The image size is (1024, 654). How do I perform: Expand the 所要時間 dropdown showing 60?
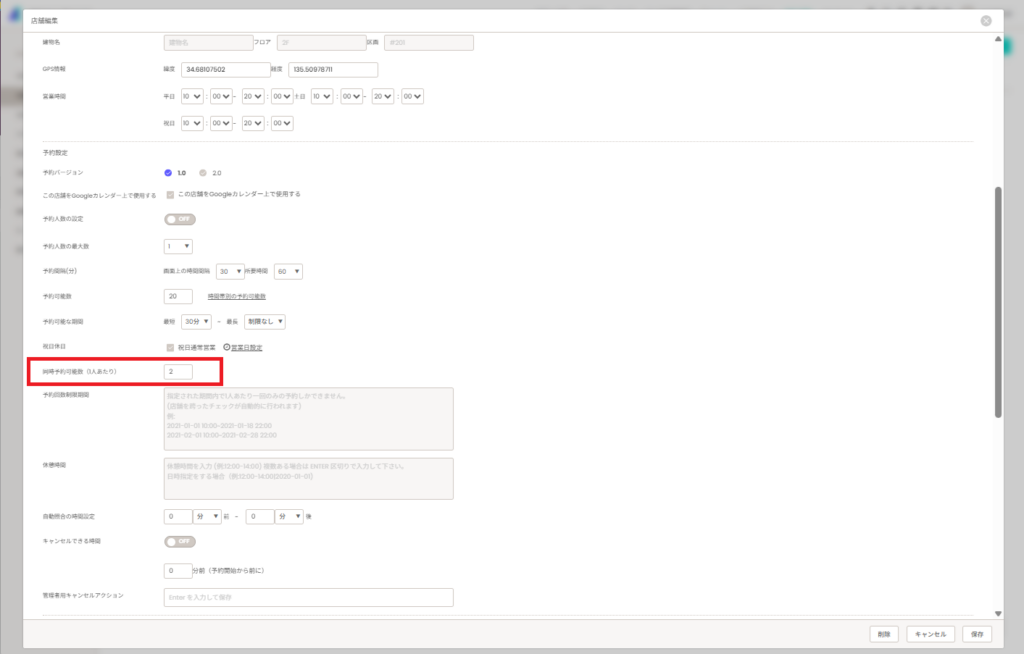(x=288, y=271)
